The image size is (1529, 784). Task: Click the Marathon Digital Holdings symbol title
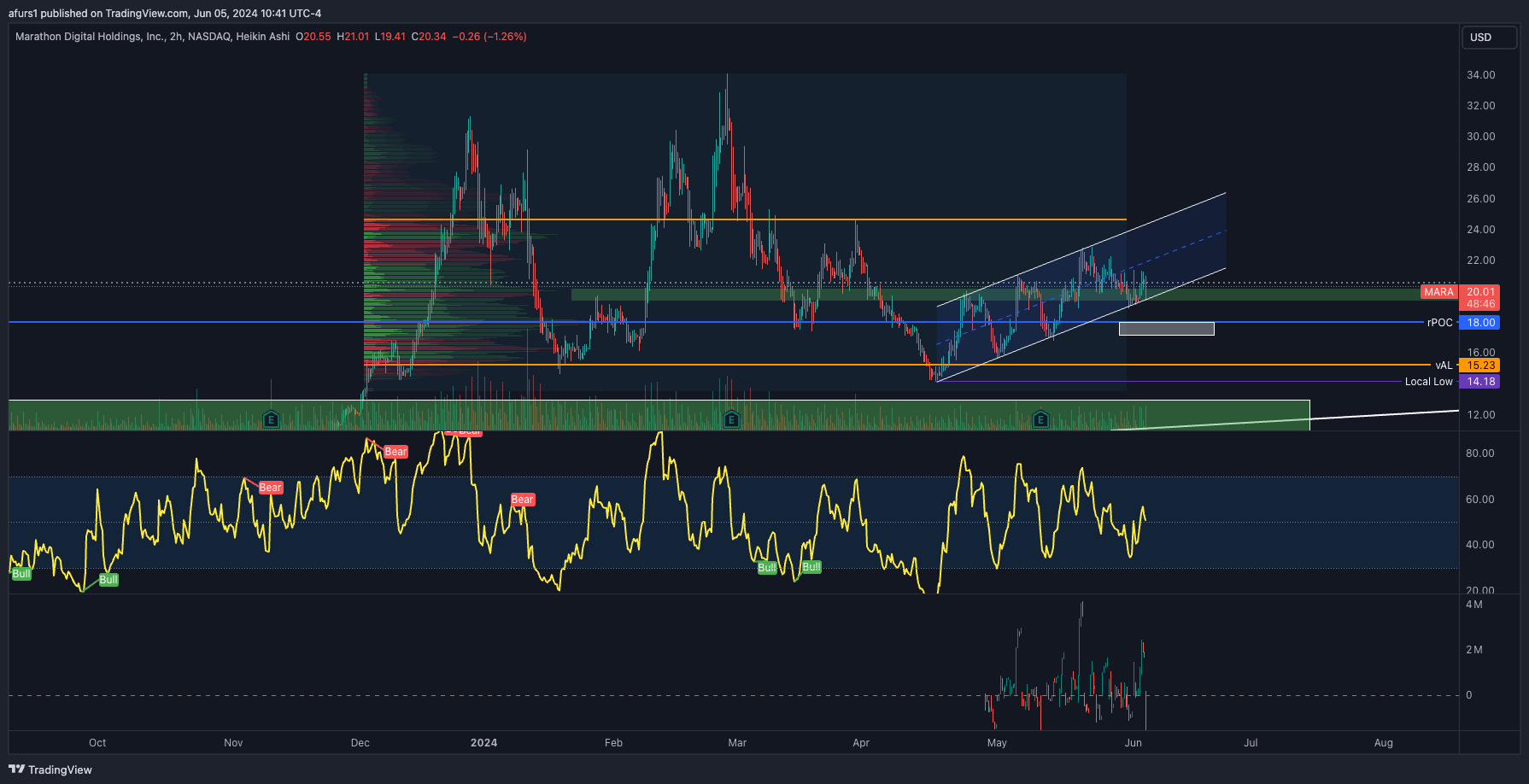(x=152, y=37)
